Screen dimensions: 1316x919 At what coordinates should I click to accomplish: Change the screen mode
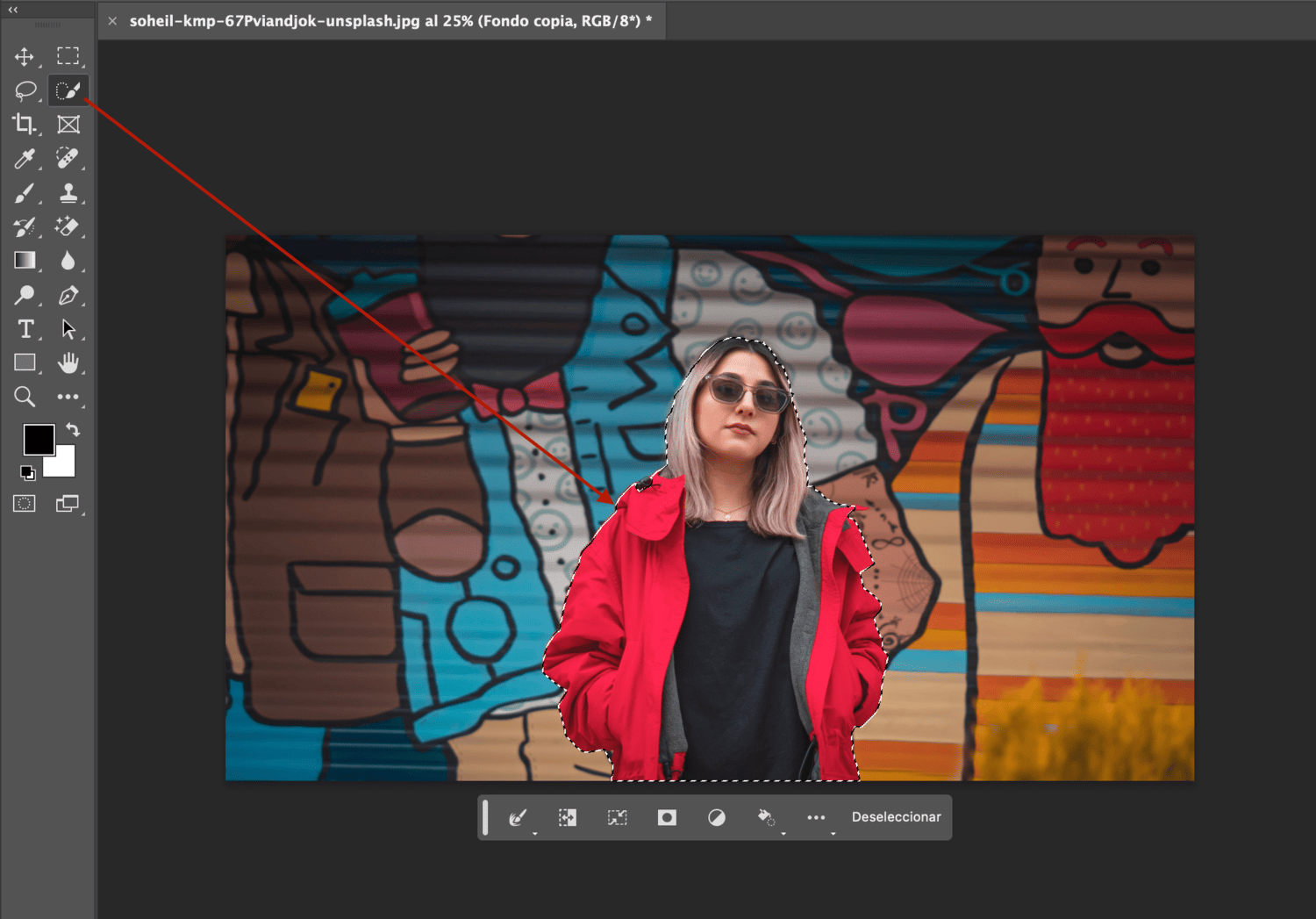pyautogui.click(x=68, y=504)
